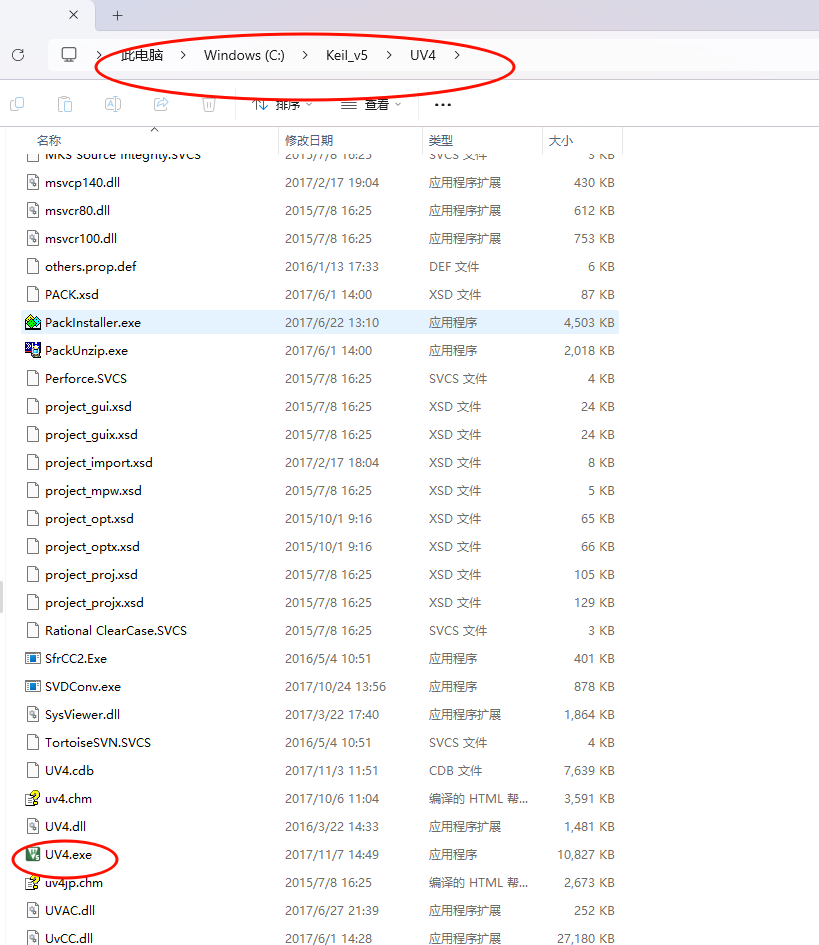819x945 pixels.
Task: Click Windows (C:) in the breadcrumb path
Action: pyautogui.click(x=244, y=55)
